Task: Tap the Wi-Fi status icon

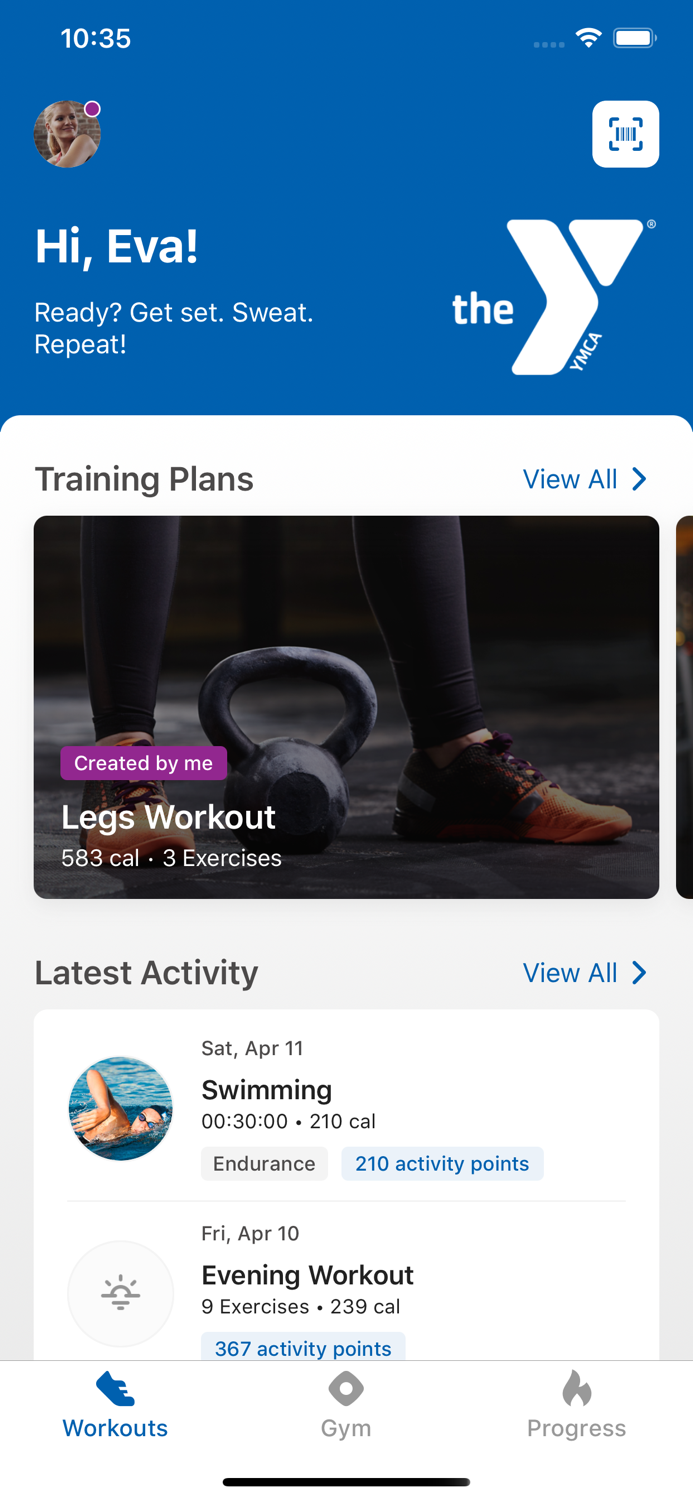Action: pyautogui.click(x=588, y=39)
